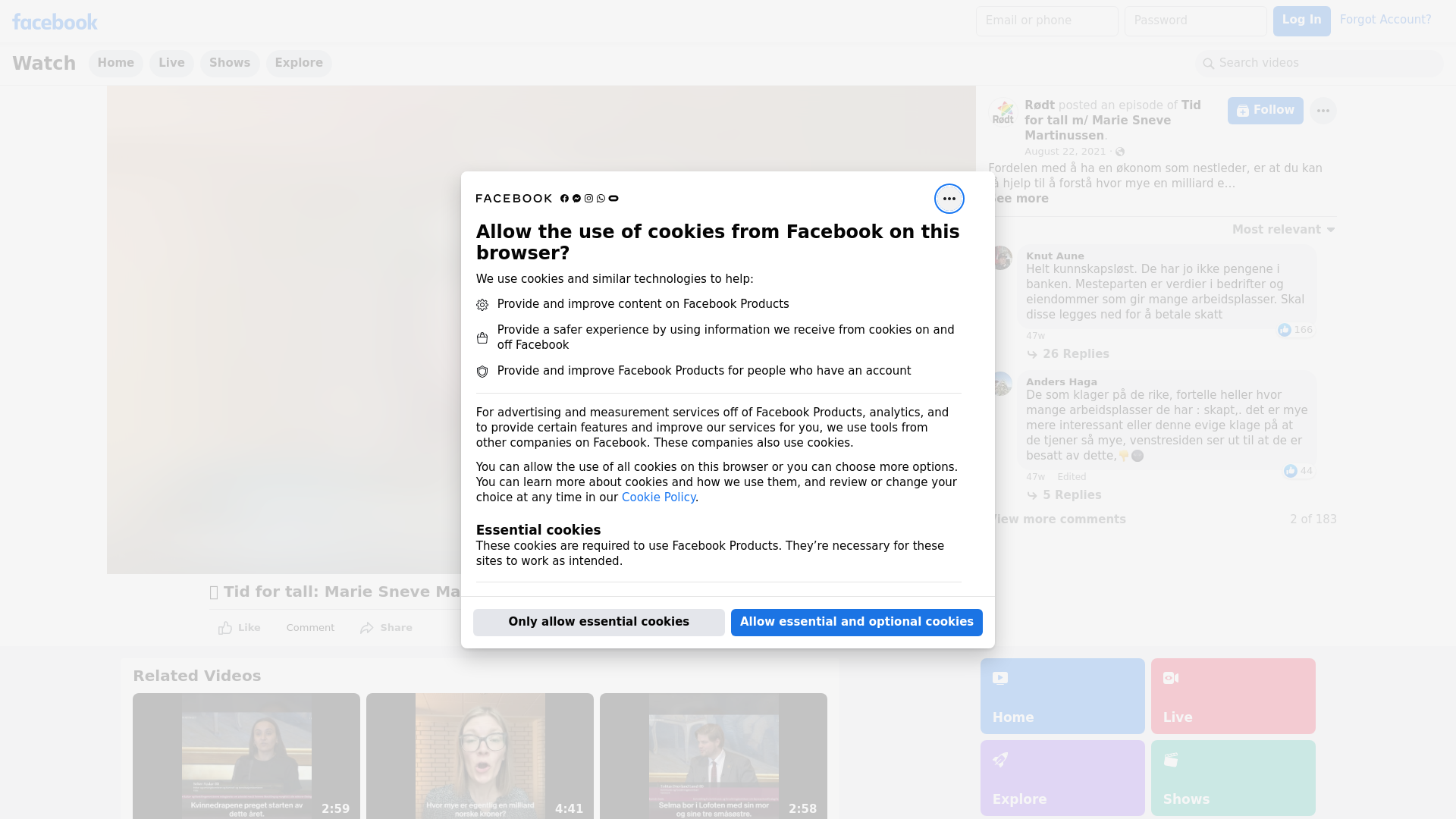1456x819 pixels.
Task: Click the Like thumbs-up icon under video
Action: tap(225, 628)
